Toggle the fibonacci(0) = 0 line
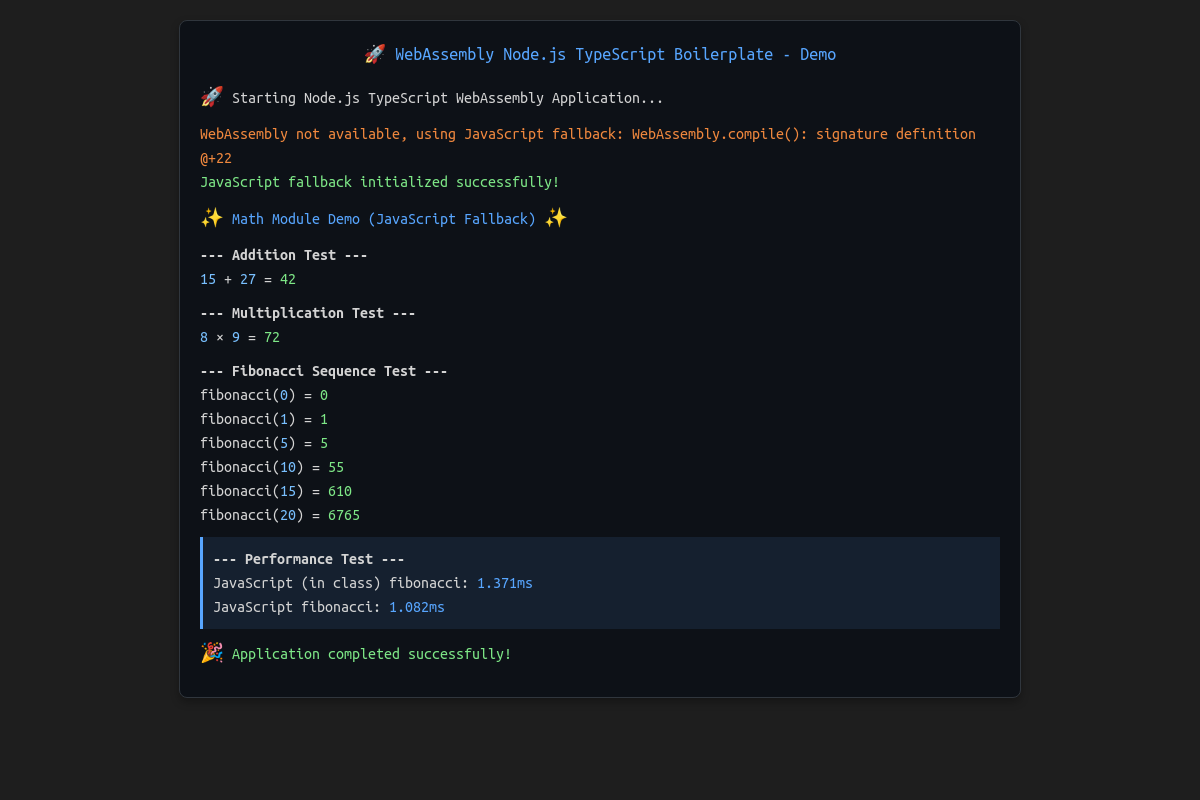This screenshot has height=800, width=1200. [x=262, y=394]
